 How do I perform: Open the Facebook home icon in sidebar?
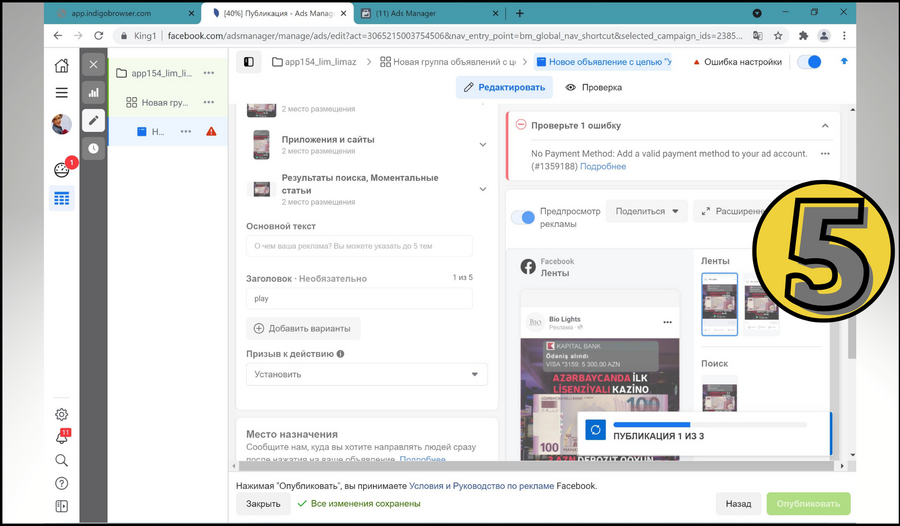click(61, 66)
